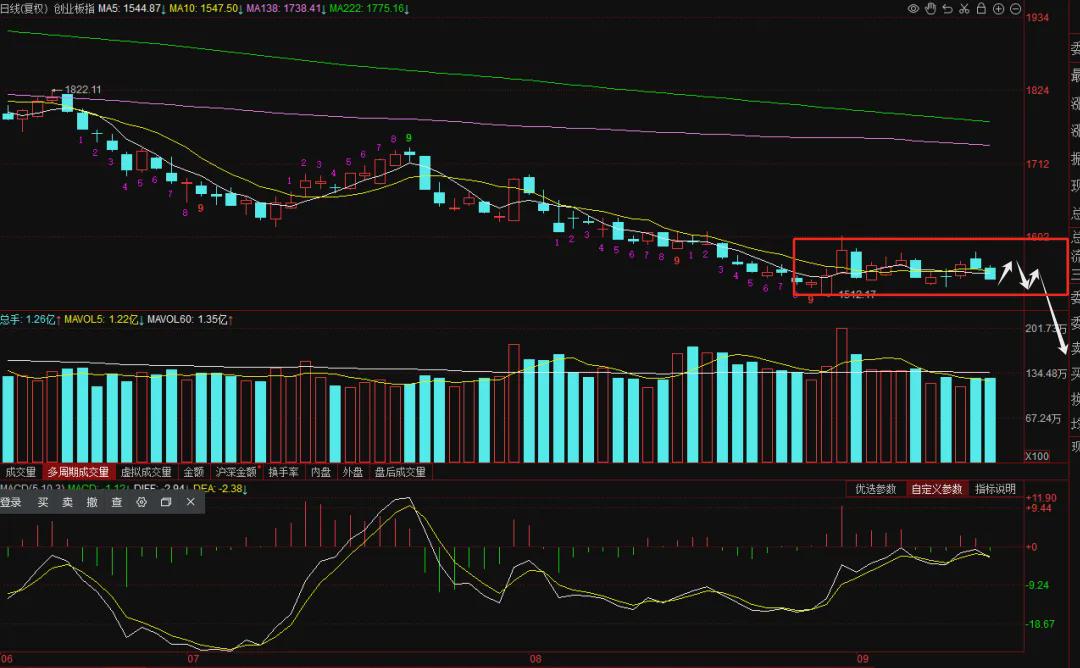The width and height of the screenshot is (1080, 668).
Task: Open the 换手率 indicator tab
Action: tap(284, 472)
